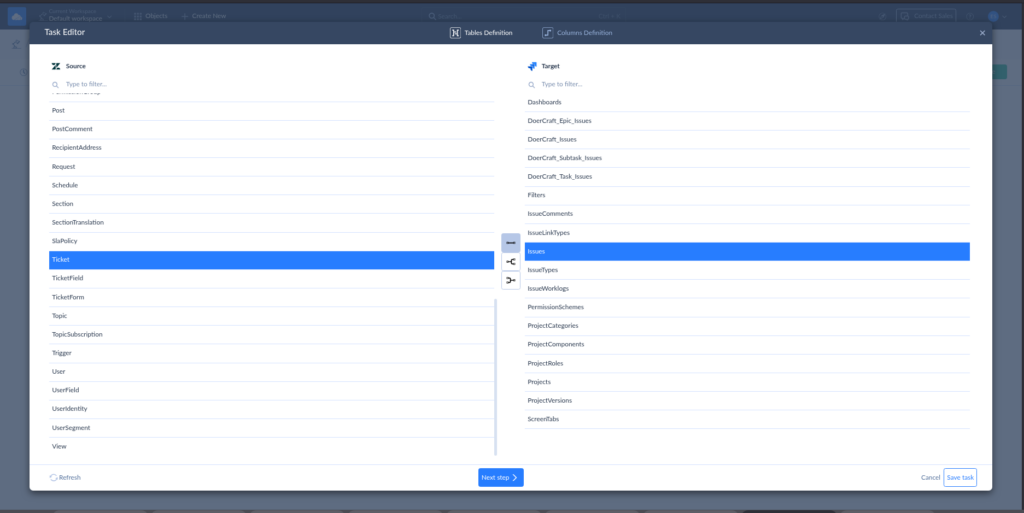
Task: Click the source filter magnifier icon
Action: [x=56, y=85]
